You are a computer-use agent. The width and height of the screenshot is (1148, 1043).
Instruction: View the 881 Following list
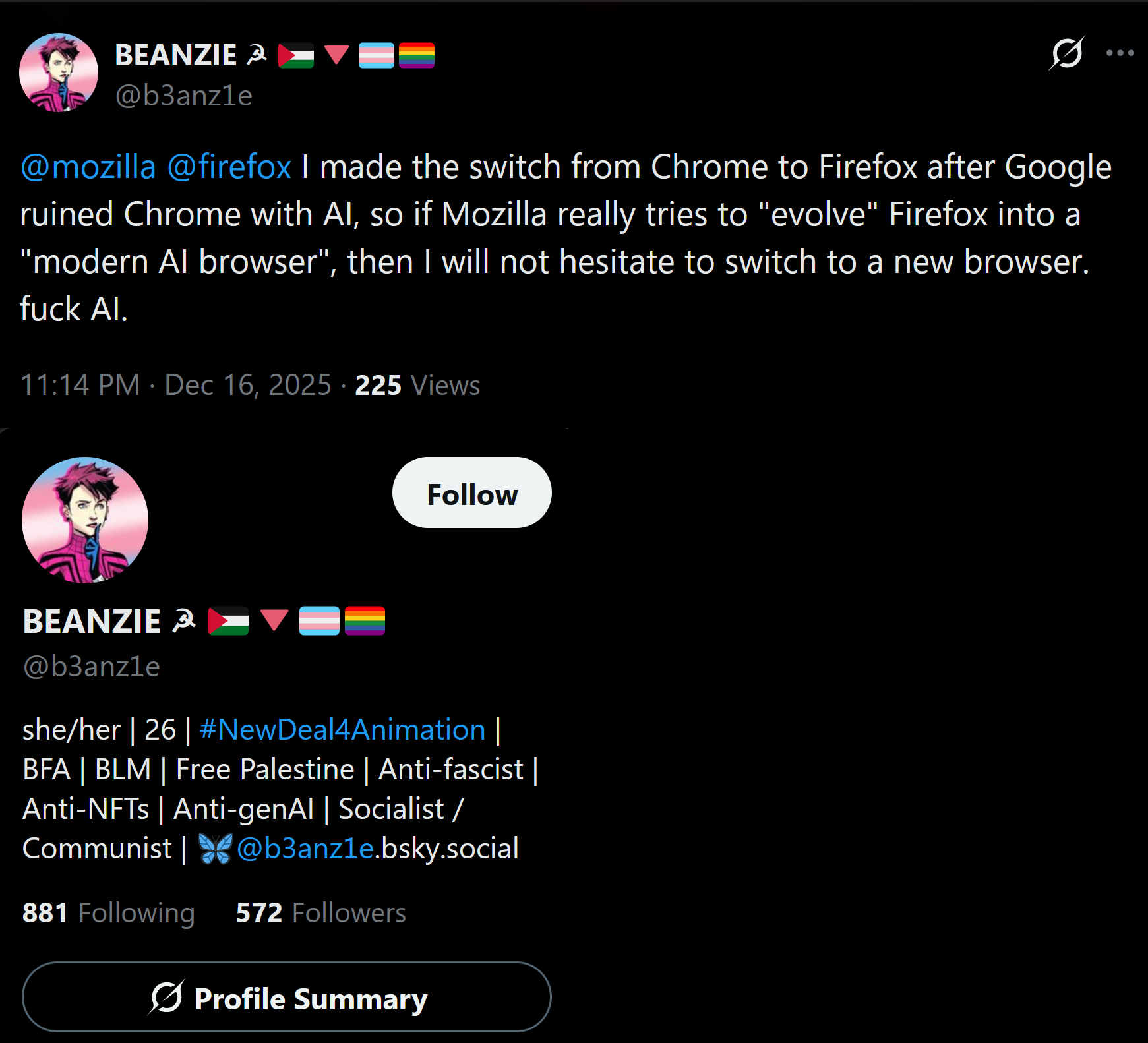109,913
